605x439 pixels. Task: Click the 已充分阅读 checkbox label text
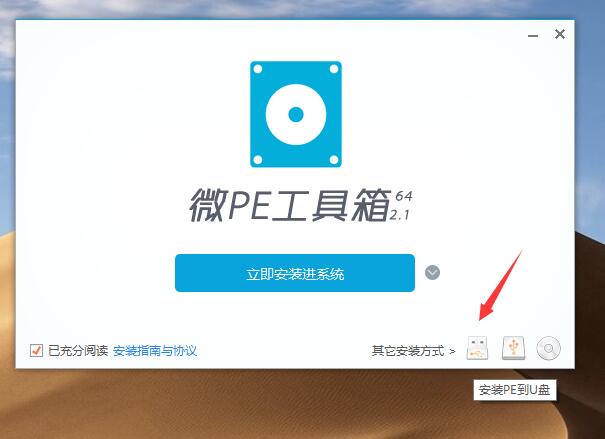[78, 351]
